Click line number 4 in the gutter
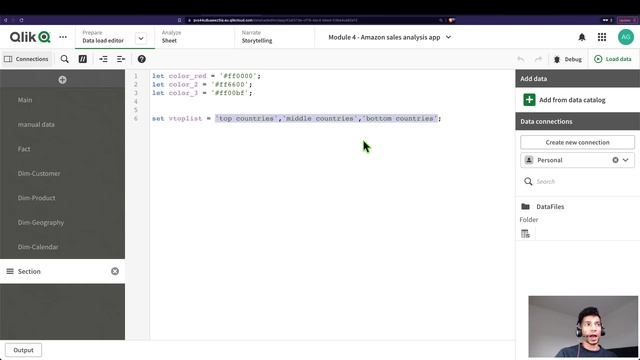Image resolution: width=640 pixels, height=360 pixels. (x=136, y=102)
